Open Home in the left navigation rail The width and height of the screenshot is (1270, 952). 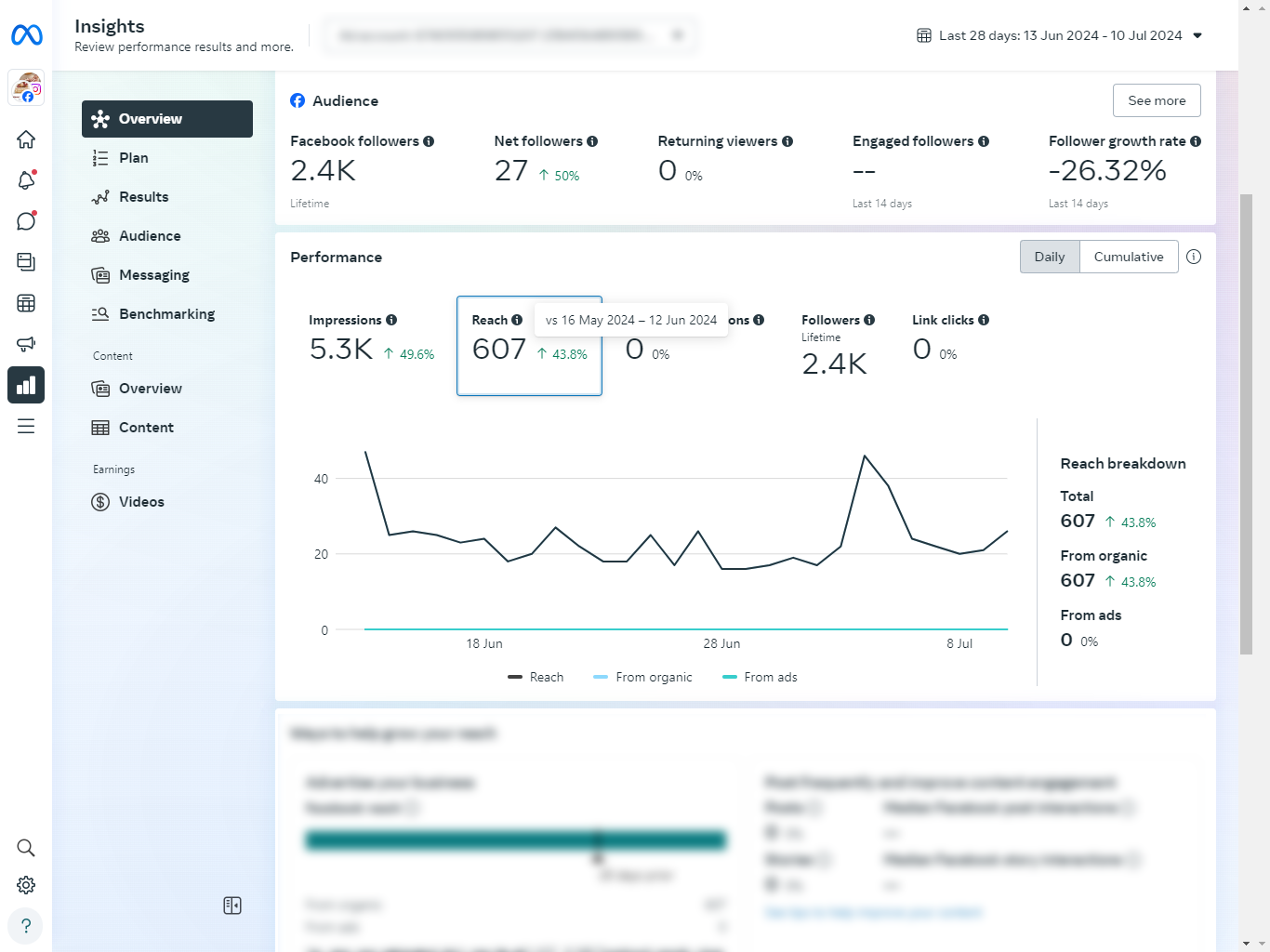pyautogui.click(x=26, y=139)
